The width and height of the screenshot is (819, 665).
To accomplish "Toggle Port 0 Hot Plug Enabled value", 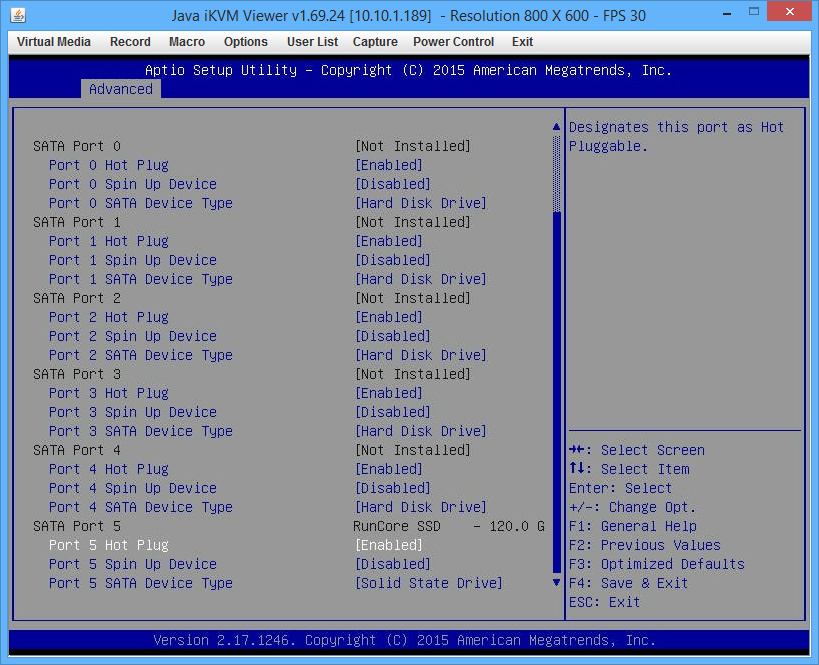I will (x=389, y=165).
